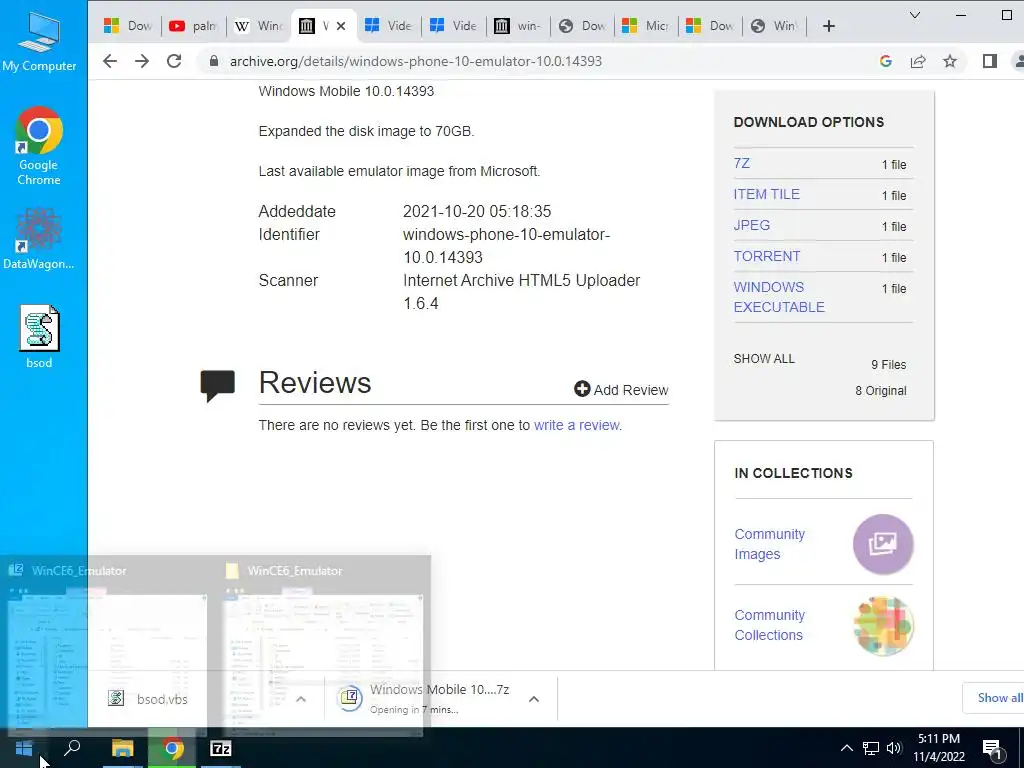This screenshot has width=1024, height=768.
Task: Select the 7-Zip WinCE6_Emulator window preview
Action: 107,647
